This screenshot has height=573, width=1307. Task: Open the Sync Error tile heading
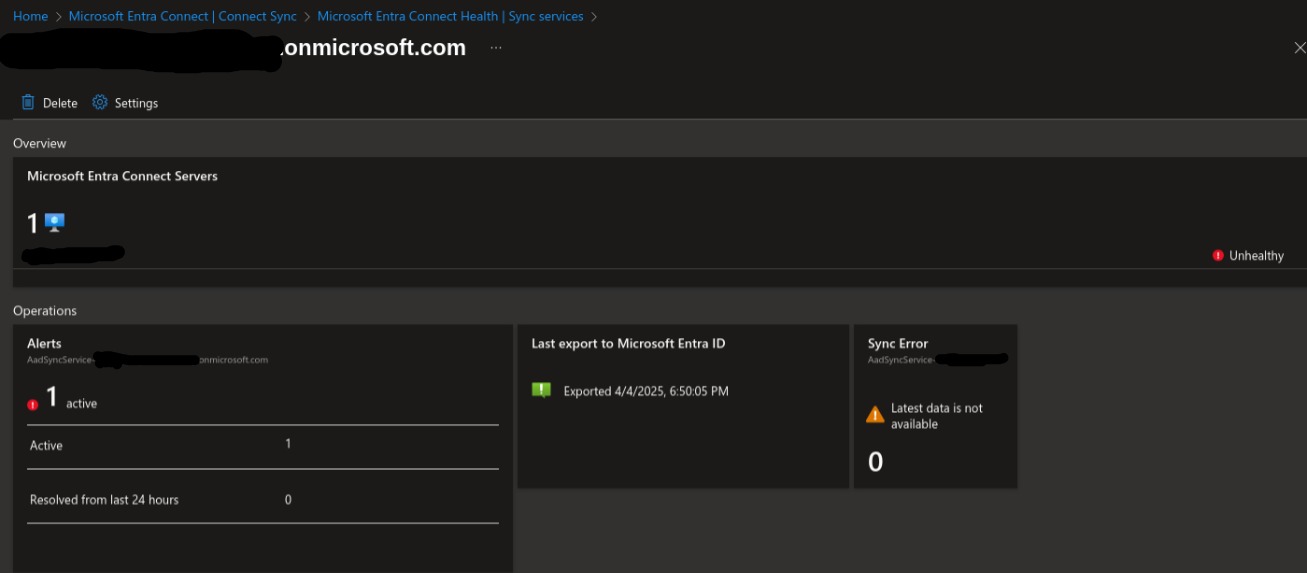pos(898,343)
